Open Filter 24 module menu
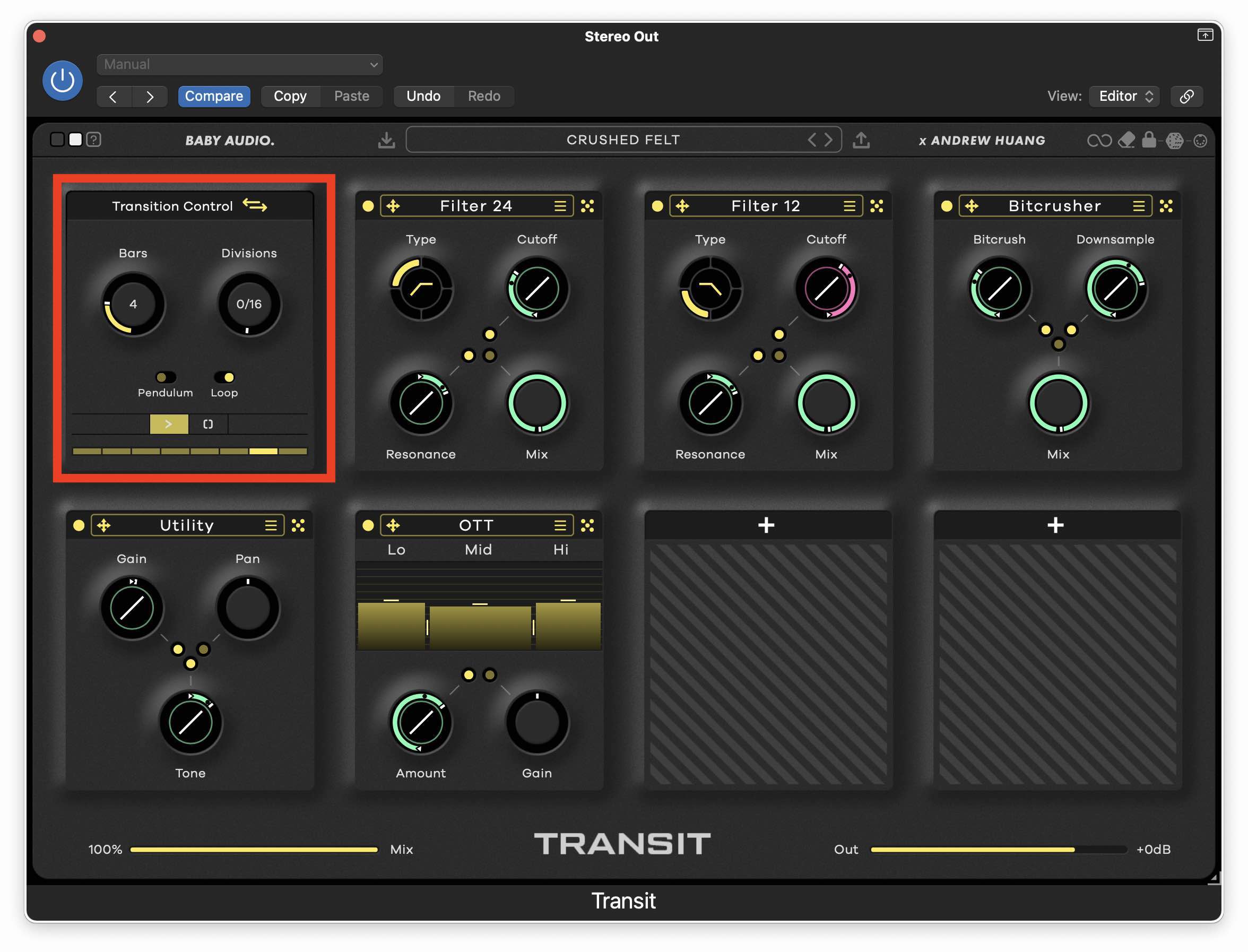The width and height of the screenshot is (1248, 952). [560, 206]
